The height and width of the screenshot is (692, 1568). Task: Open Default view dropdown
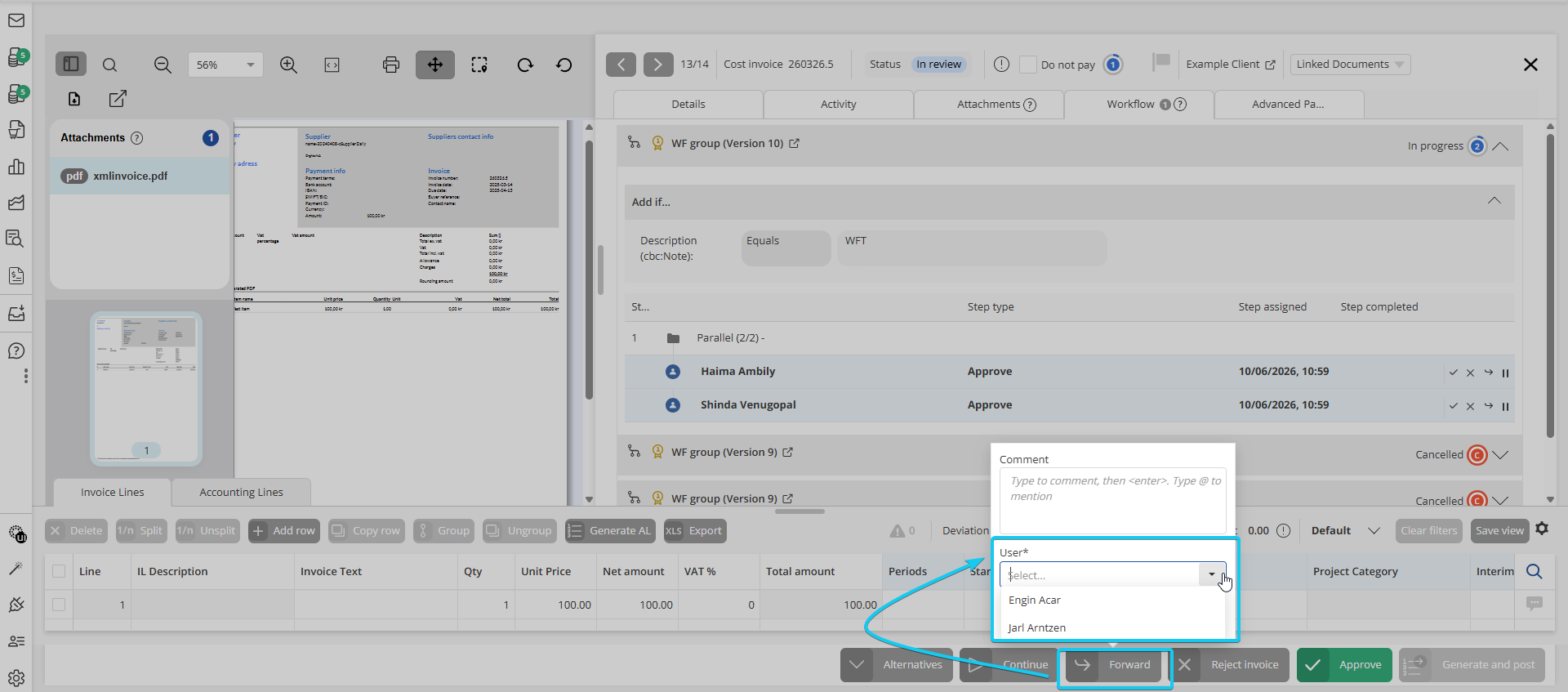pyautogui.click(x=1346, y=531)
